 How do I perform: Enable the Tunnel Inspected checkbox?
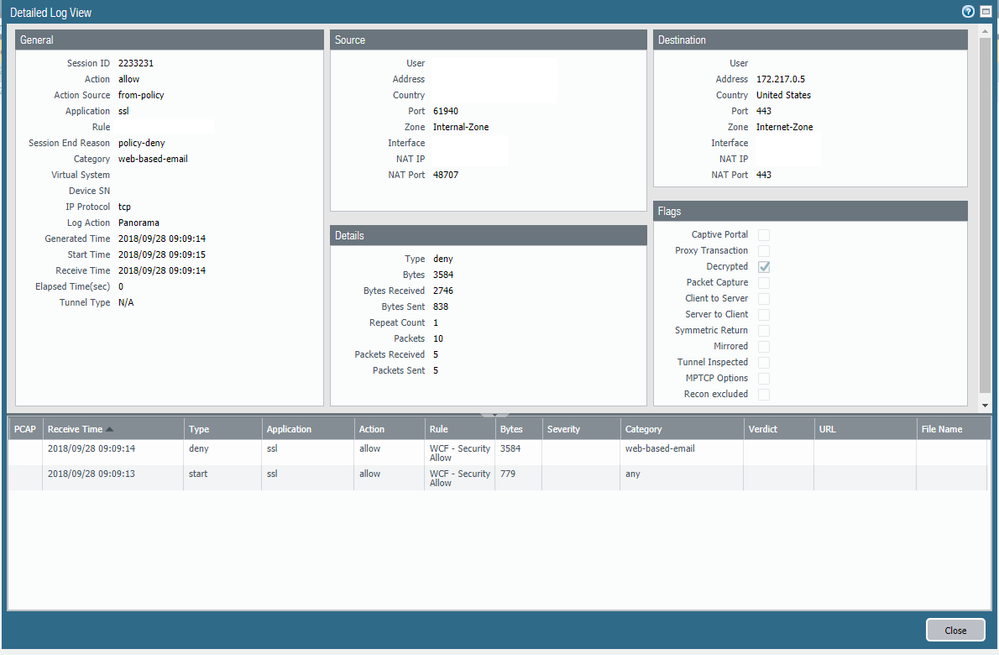coord(764,362)
